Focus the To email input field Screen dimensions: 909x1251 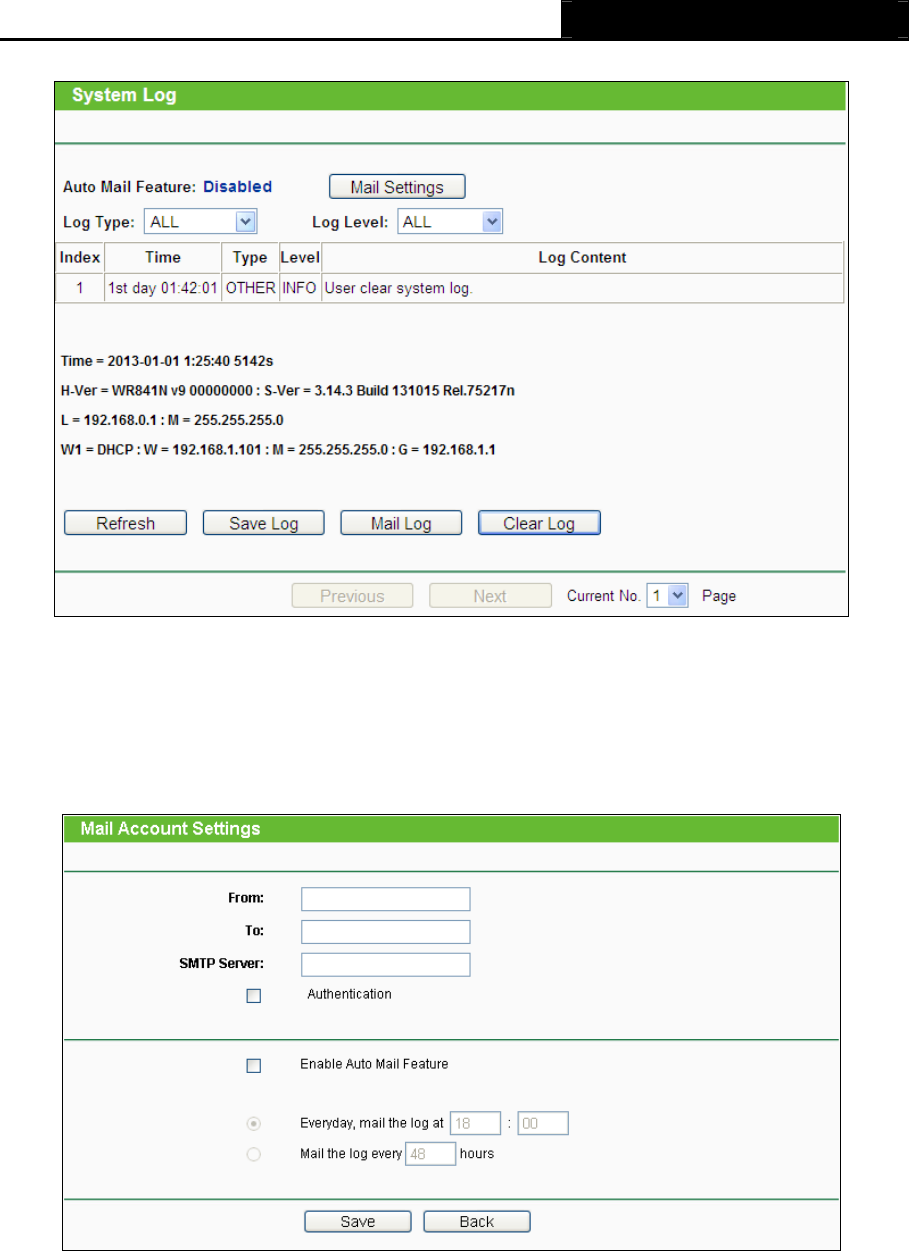385,932
